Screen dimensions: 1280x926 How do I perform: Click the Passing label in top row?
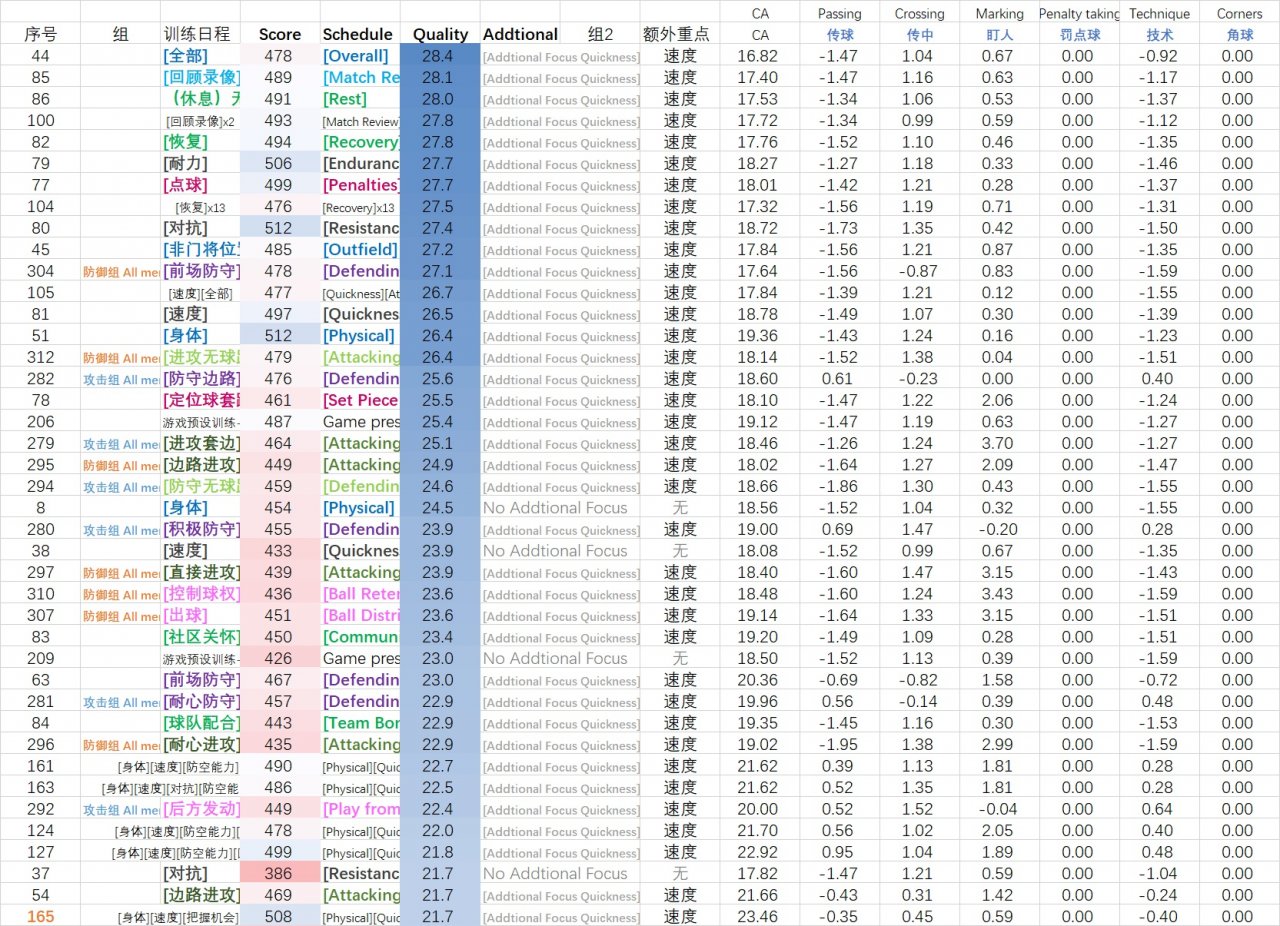click(839, 14)
